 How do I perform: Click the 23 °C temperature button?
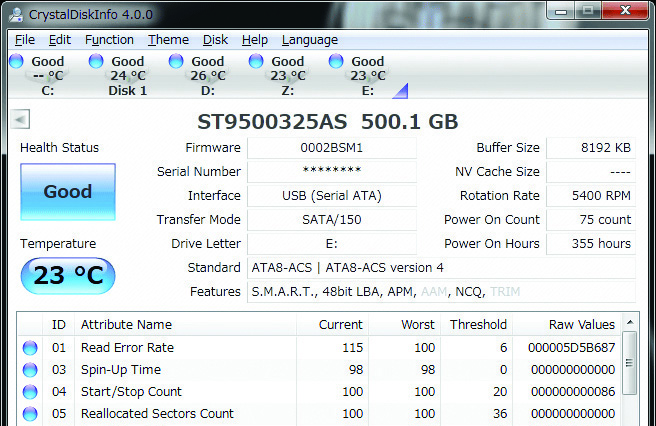pyautogui.click(x=68, y=275)
